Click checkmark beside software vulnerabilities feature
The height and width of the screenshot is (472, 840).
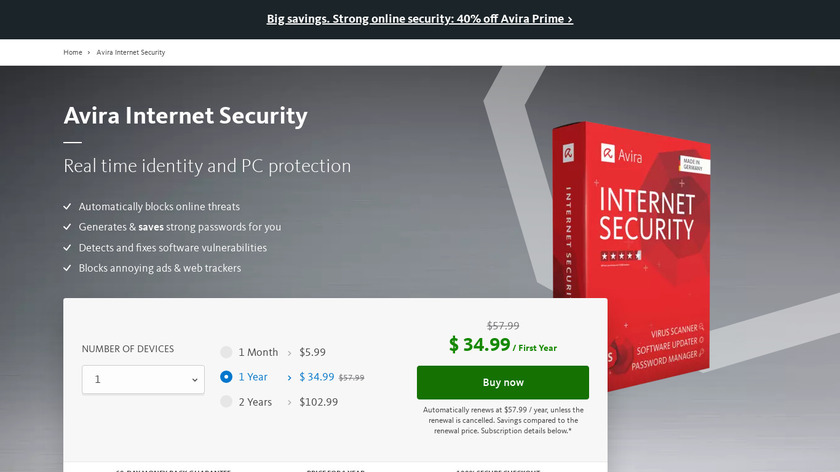pyautogui.click(x=67, y=248)
